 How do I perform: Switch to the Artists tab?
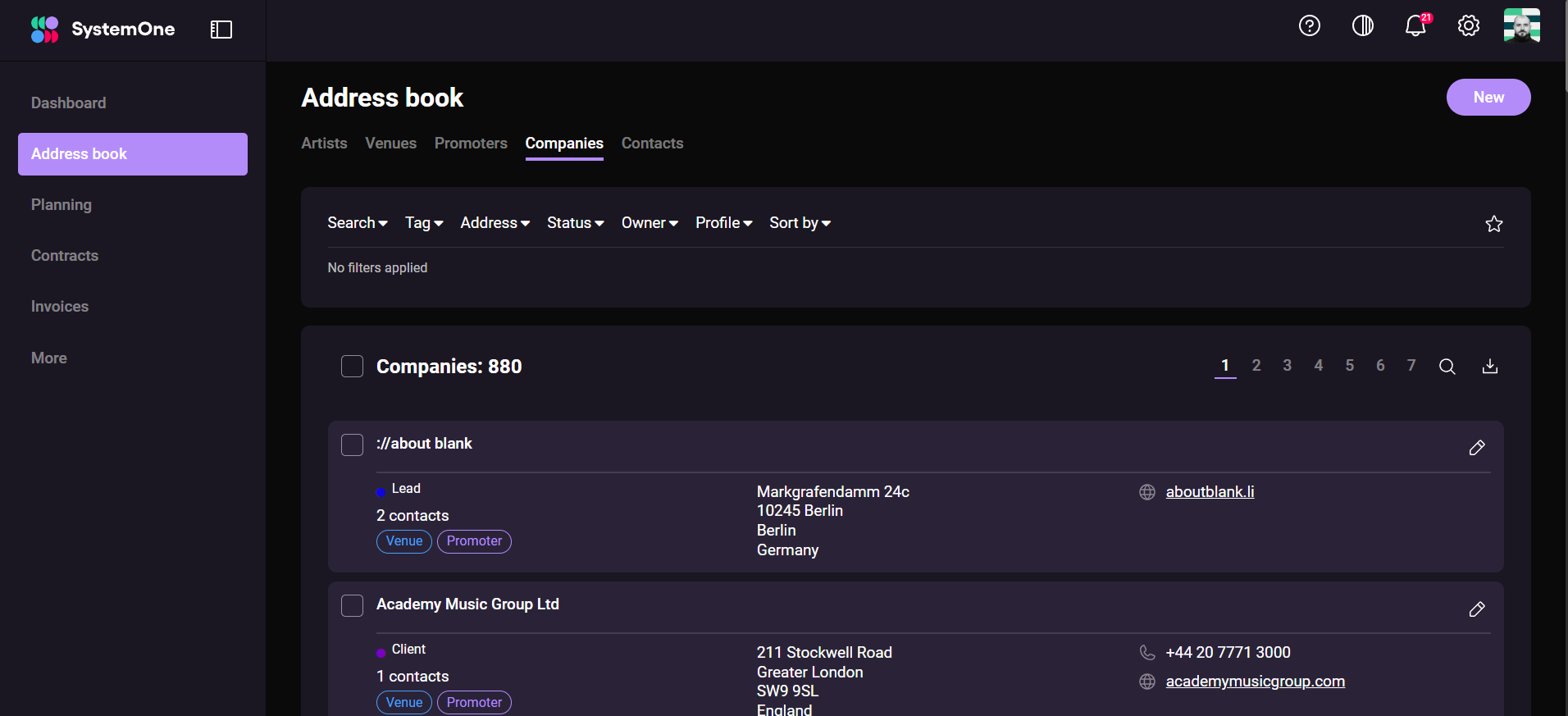(324, 144)
